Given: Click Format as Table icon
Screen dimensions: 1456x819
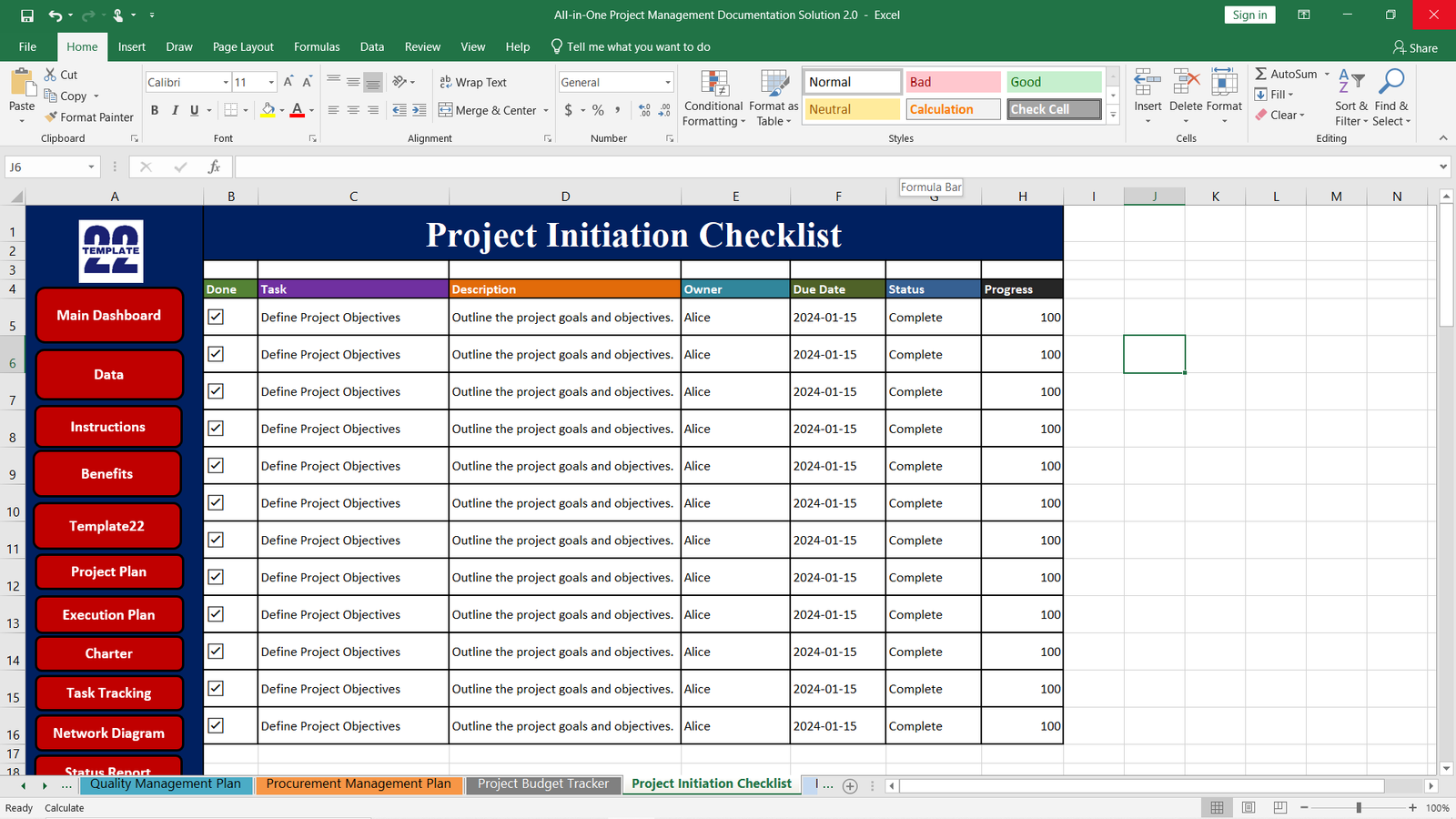Looking at the screenshot, I should coord(774,84).
